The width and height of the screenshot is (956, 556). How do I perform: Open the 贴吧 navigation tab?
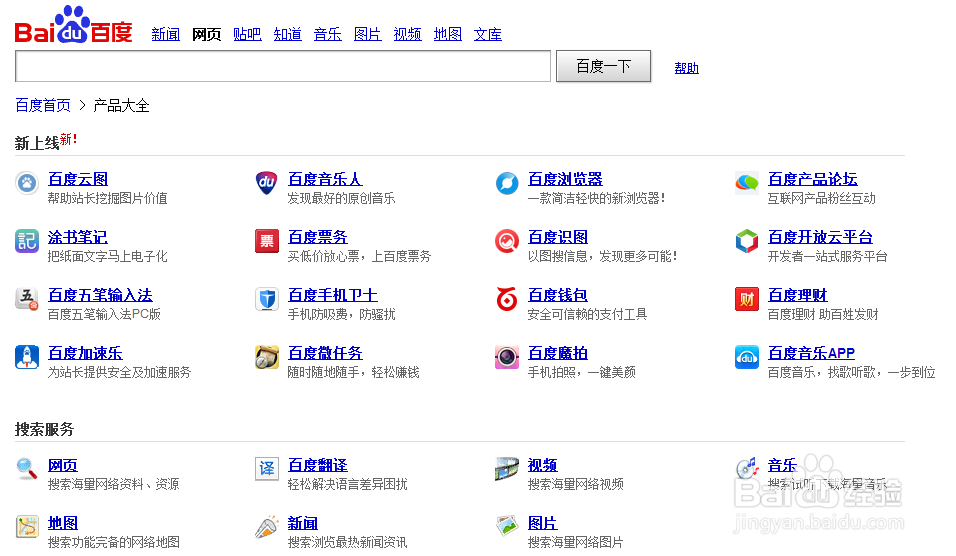(x=247, y=34)
